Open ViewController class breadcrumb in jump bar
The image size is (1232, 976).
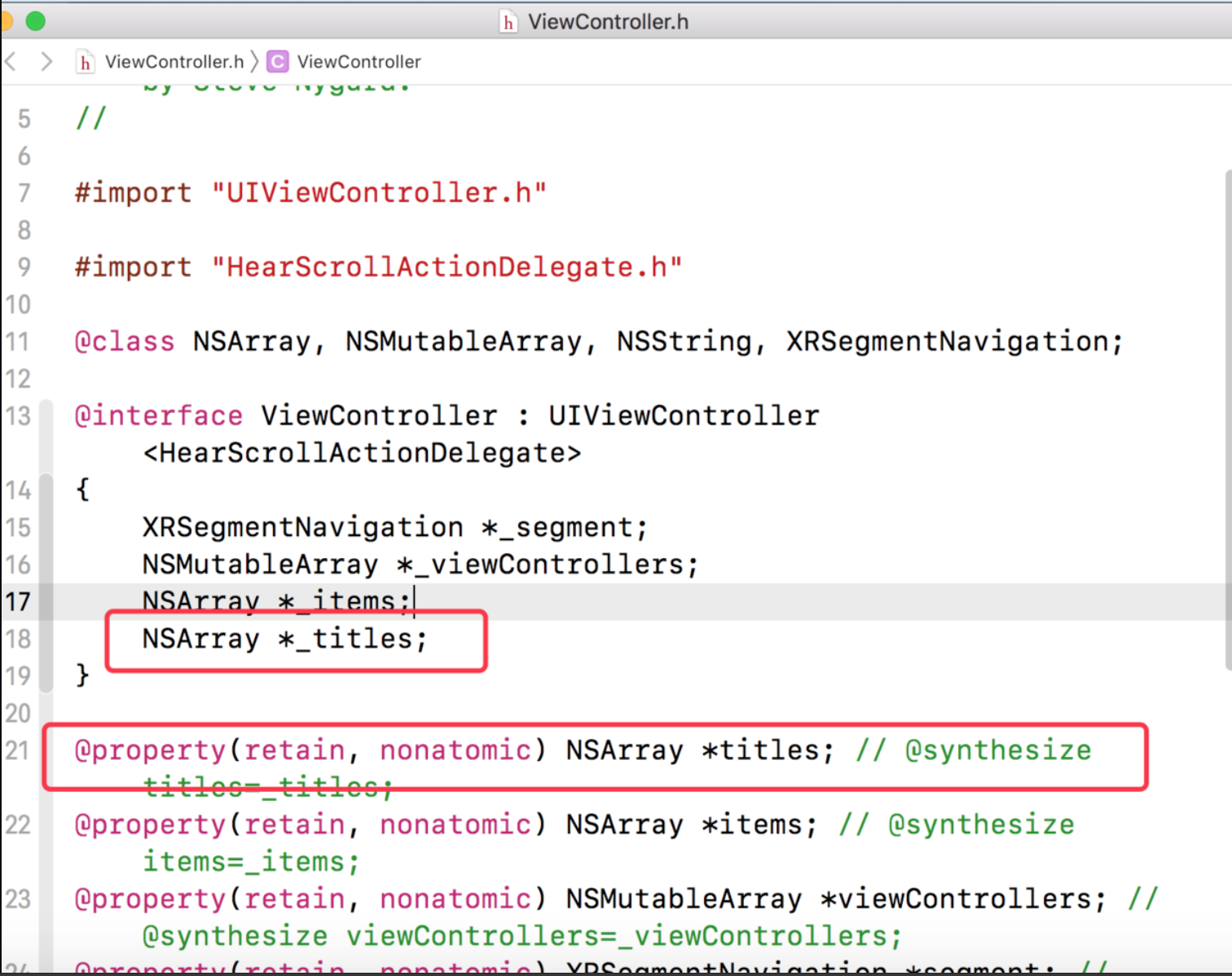[359, 62]
